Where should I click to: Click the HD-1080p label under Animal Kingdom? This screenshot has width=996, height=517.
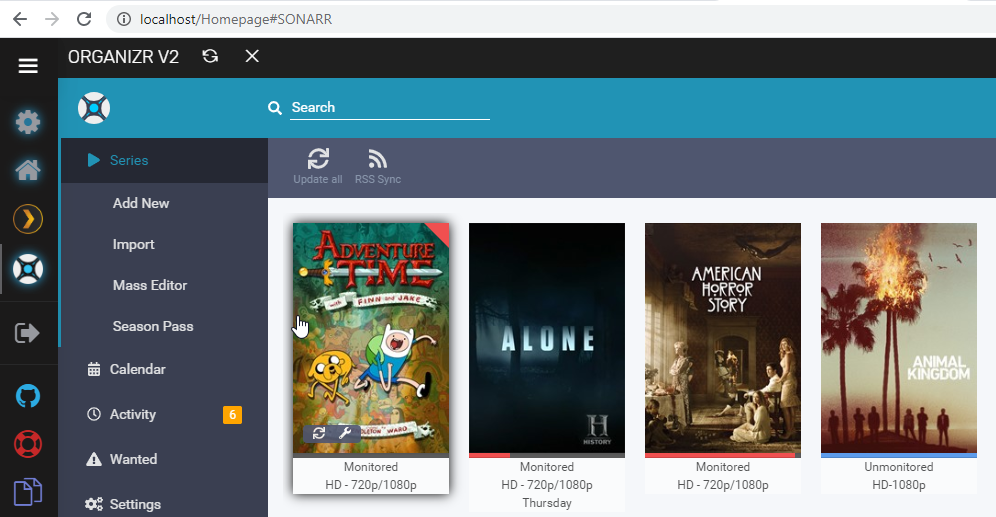[x=899, y=485]
